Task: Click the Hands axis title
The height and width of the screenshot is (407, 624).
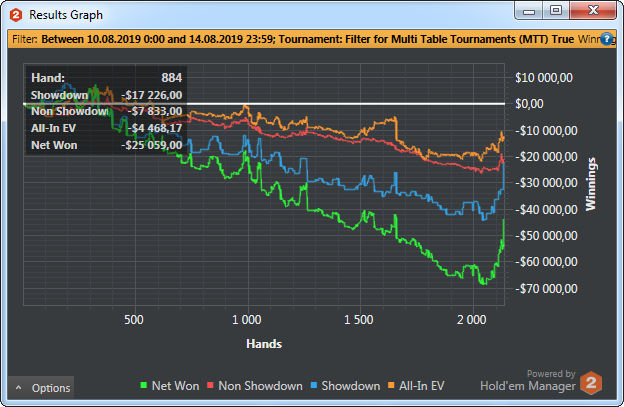Action: click(264, 344)
